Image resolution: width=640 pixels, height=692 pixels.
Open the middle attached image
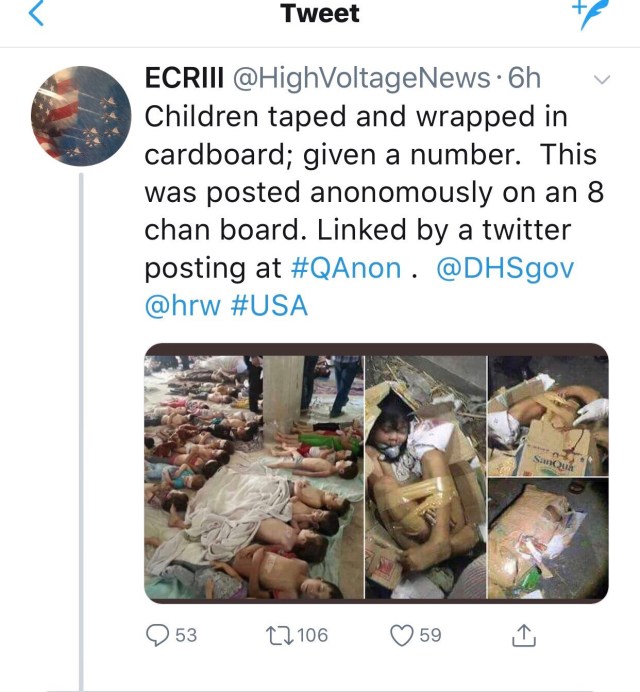(x=425, y=476)
